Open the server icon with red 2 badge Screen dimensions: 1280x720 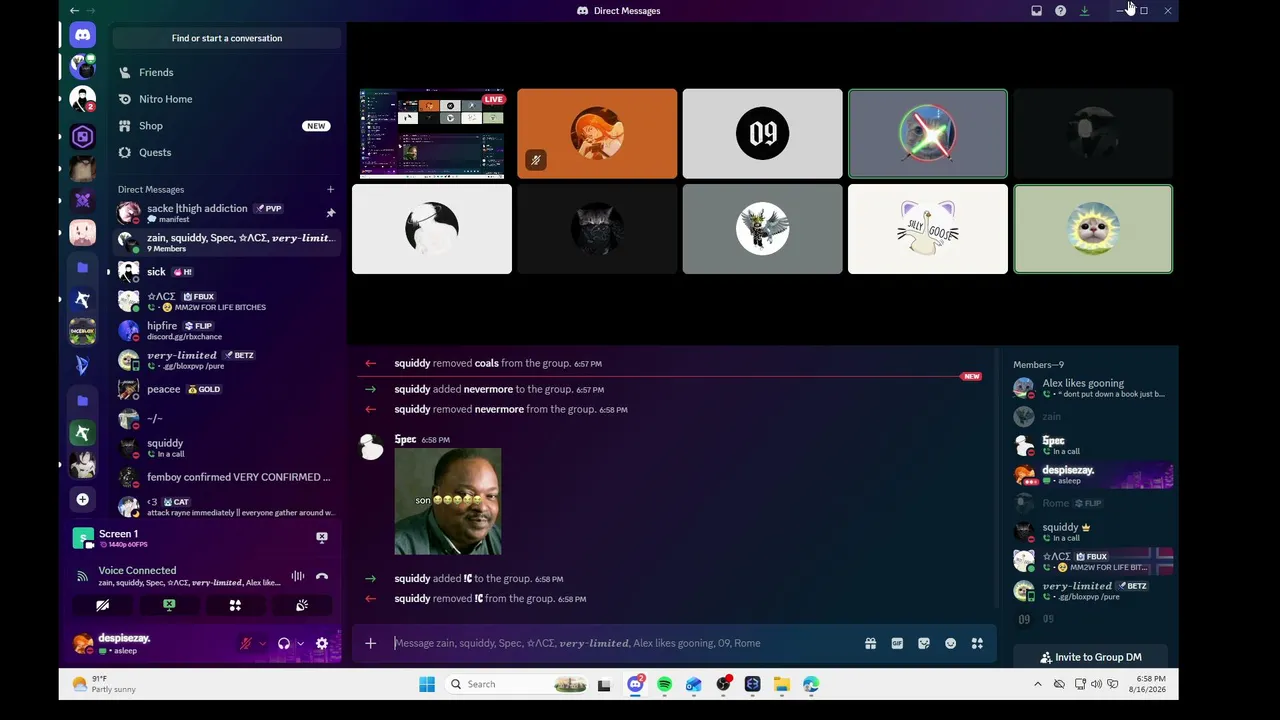tap(83, 99)
